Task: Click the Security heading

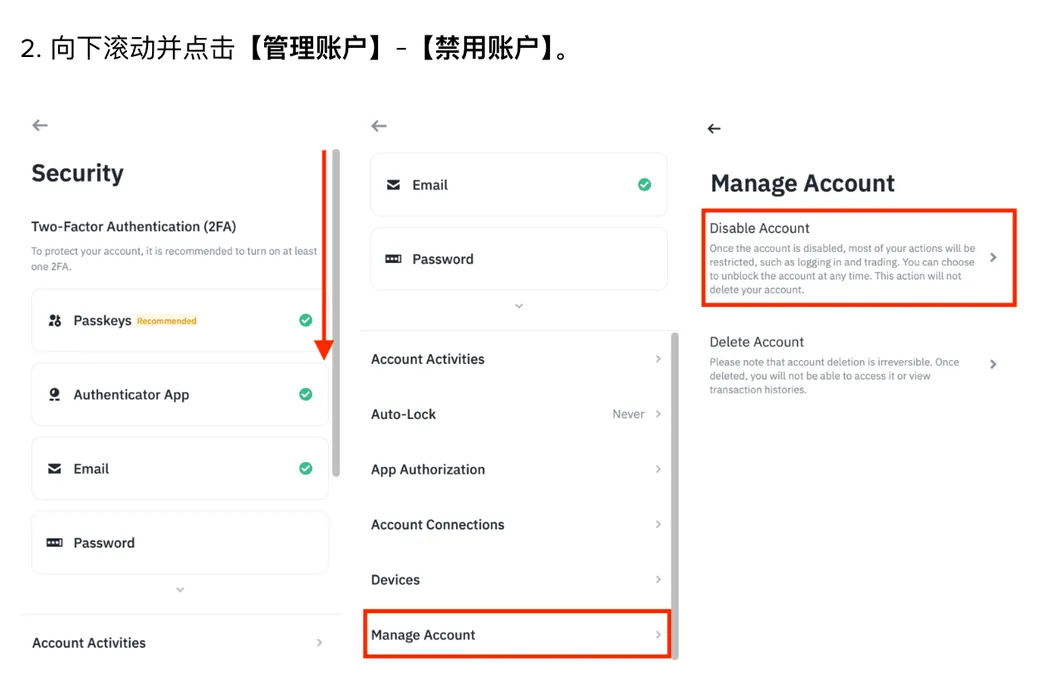Action: click(78, 173)
